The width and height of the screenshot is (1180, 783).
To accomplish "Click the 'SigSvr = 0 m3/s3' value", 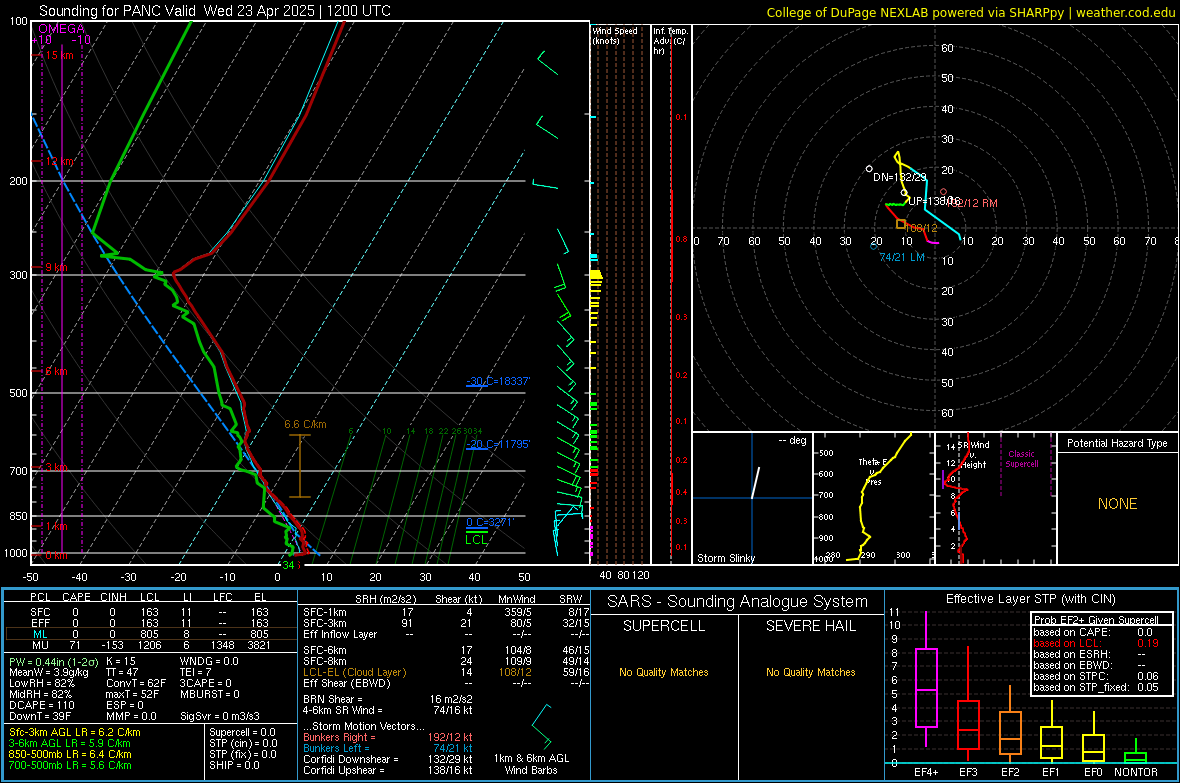I will 220,717.
